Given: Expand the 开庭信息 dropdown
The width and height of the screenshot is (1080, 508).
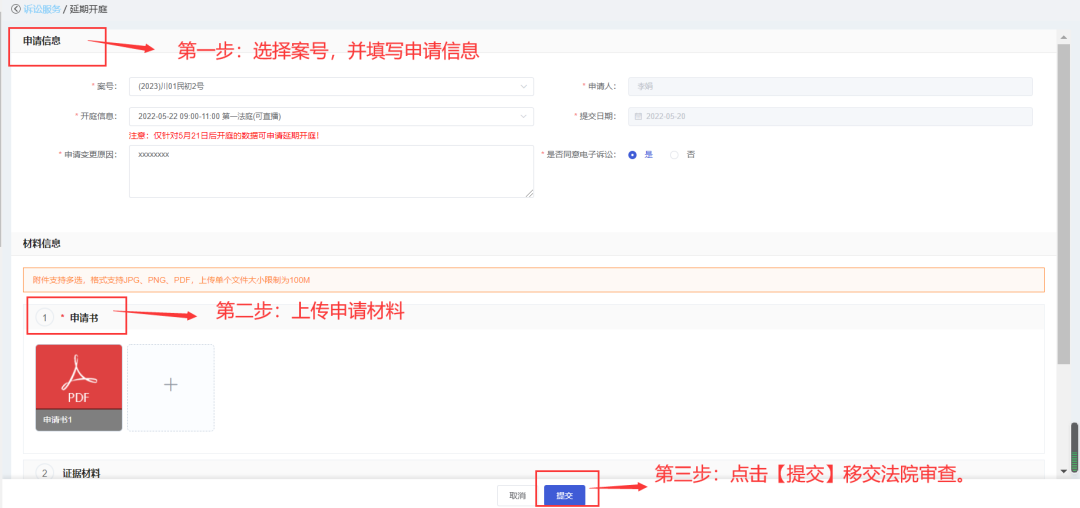Looking at the screenshot, I should coord(331,116).
